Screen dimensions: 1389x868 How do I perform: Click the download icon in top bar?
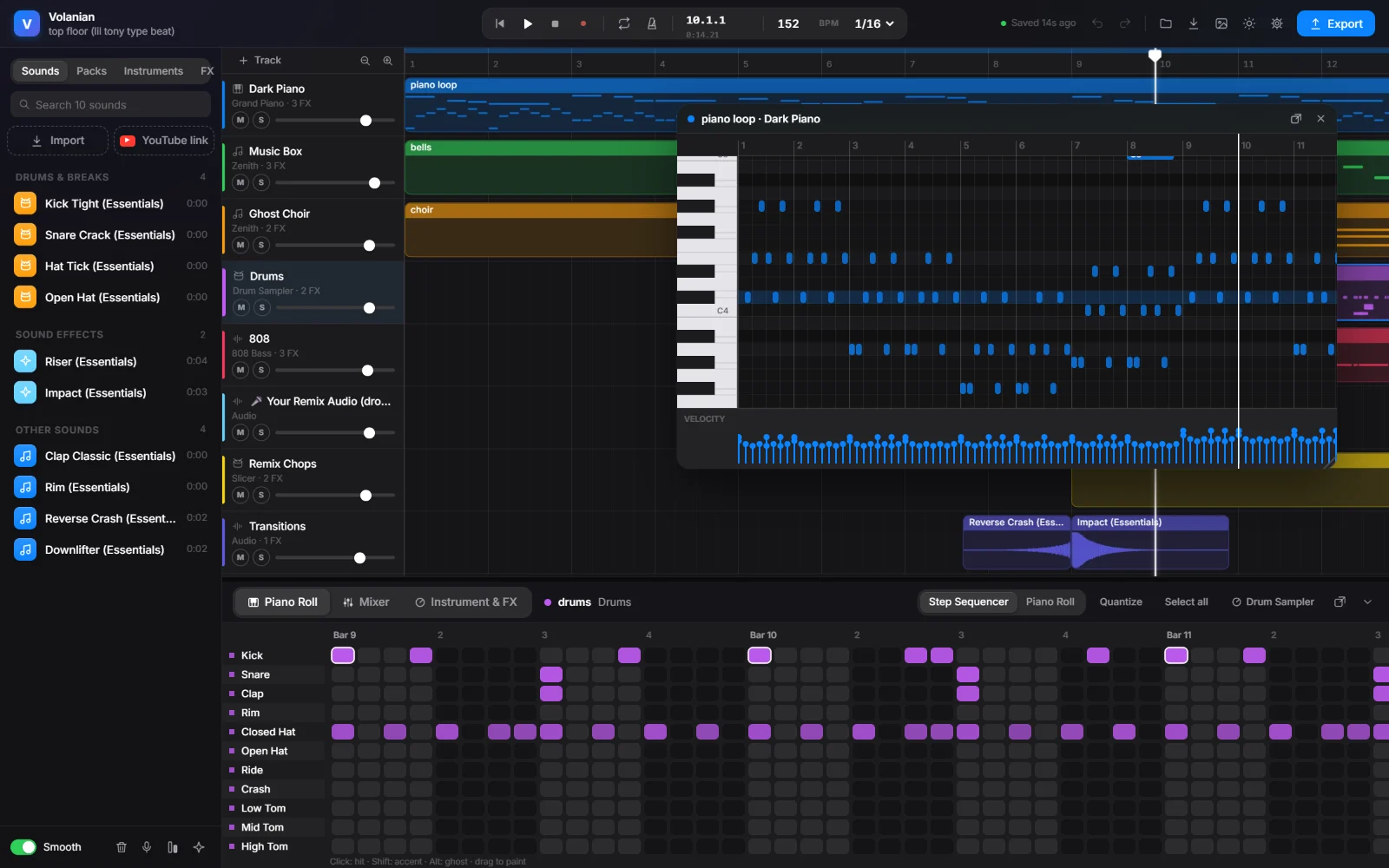point(1194,23)
